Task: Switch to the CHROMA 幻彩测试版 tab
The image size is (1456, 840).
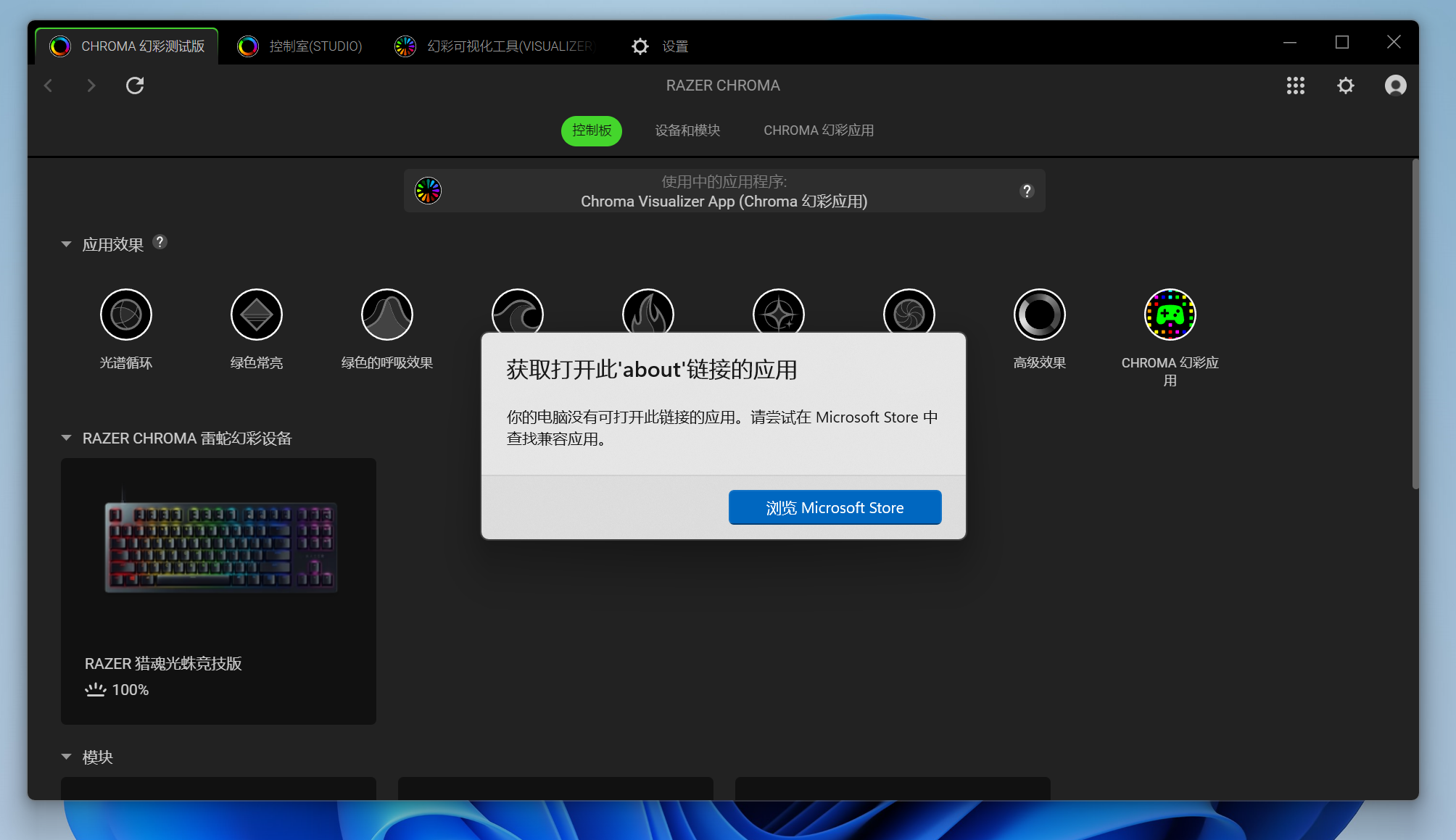Action: click(x=127, y=46)
